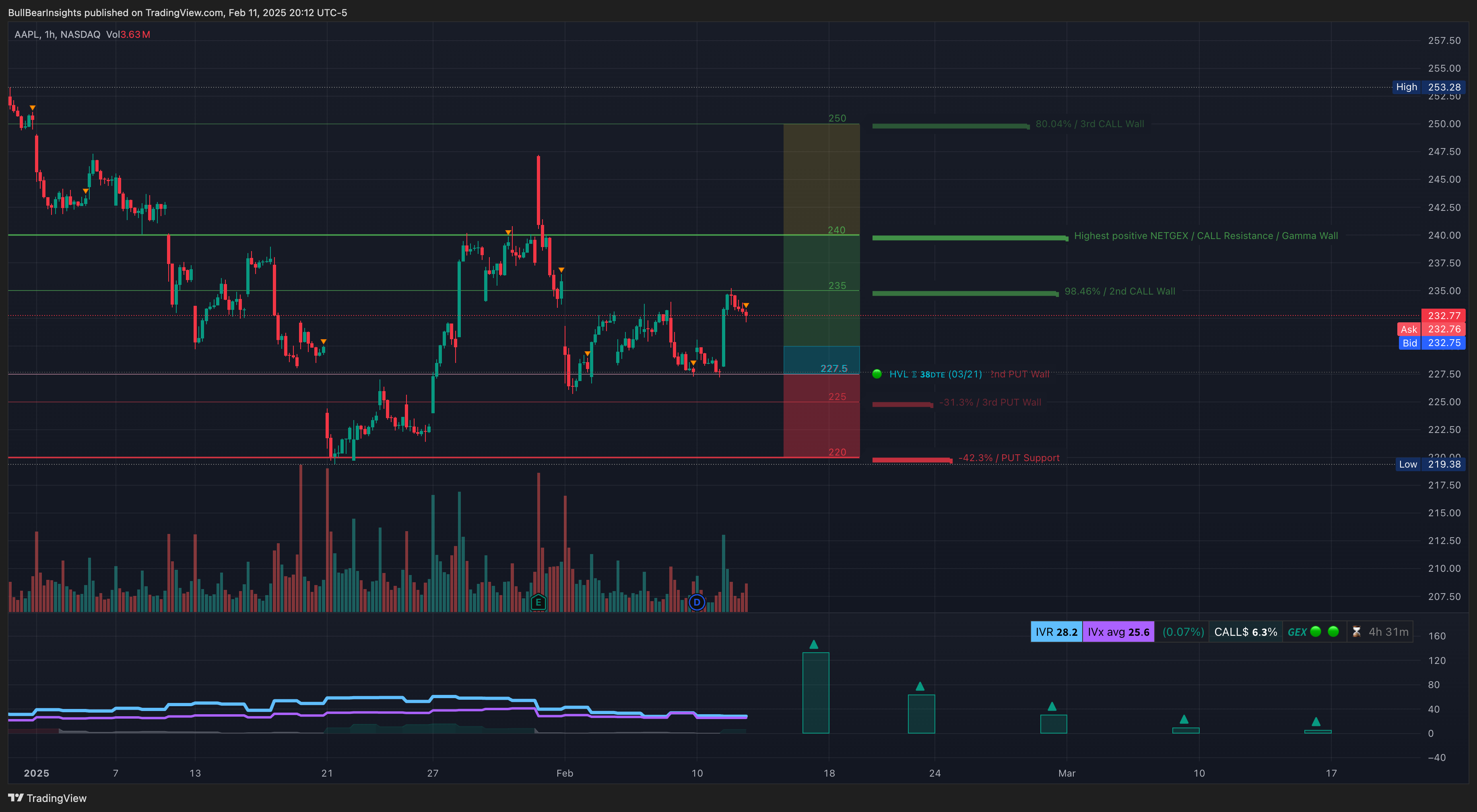Click the 257.50 price scale label
The image size is (1477, 812).
tap(1444, 40)
